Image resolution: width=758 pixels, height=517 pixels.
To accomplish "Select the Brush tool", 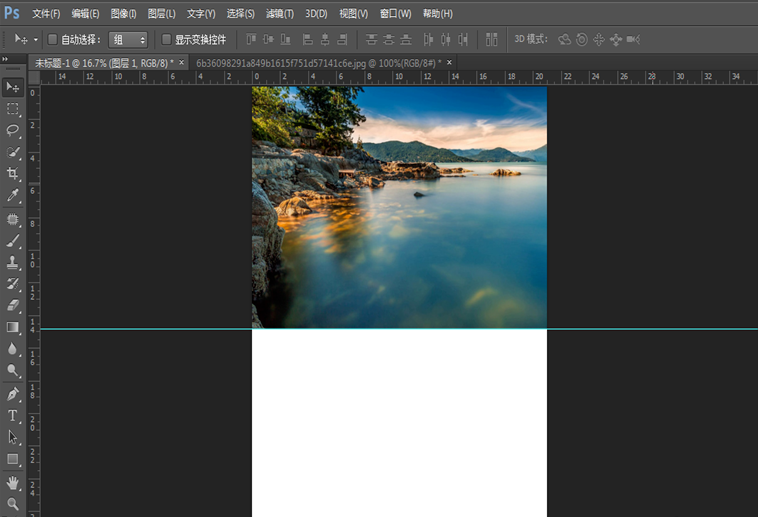I will click(13, 241).
